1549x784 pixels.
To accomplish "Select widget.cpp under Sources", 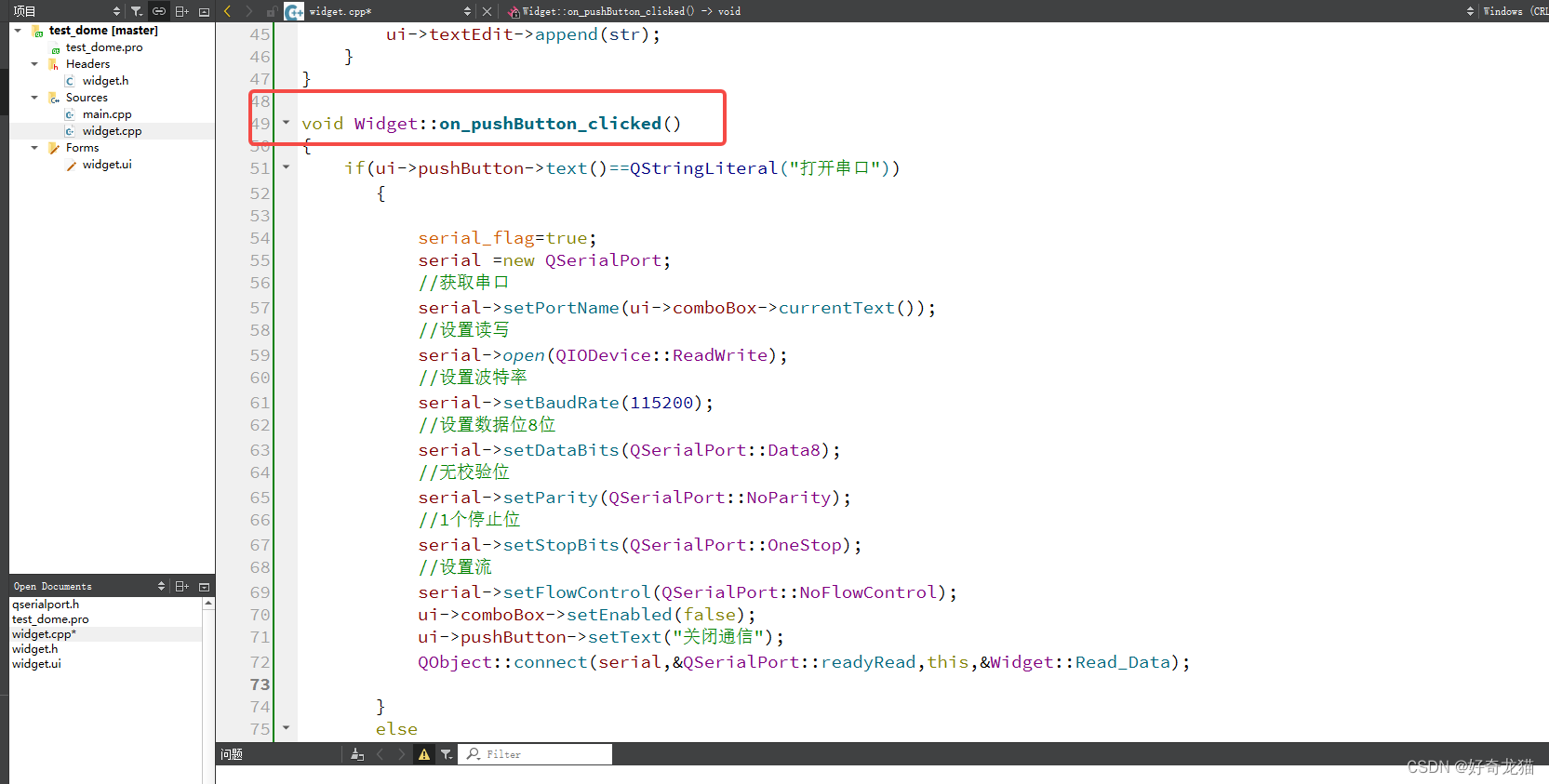I will (112, 131).
